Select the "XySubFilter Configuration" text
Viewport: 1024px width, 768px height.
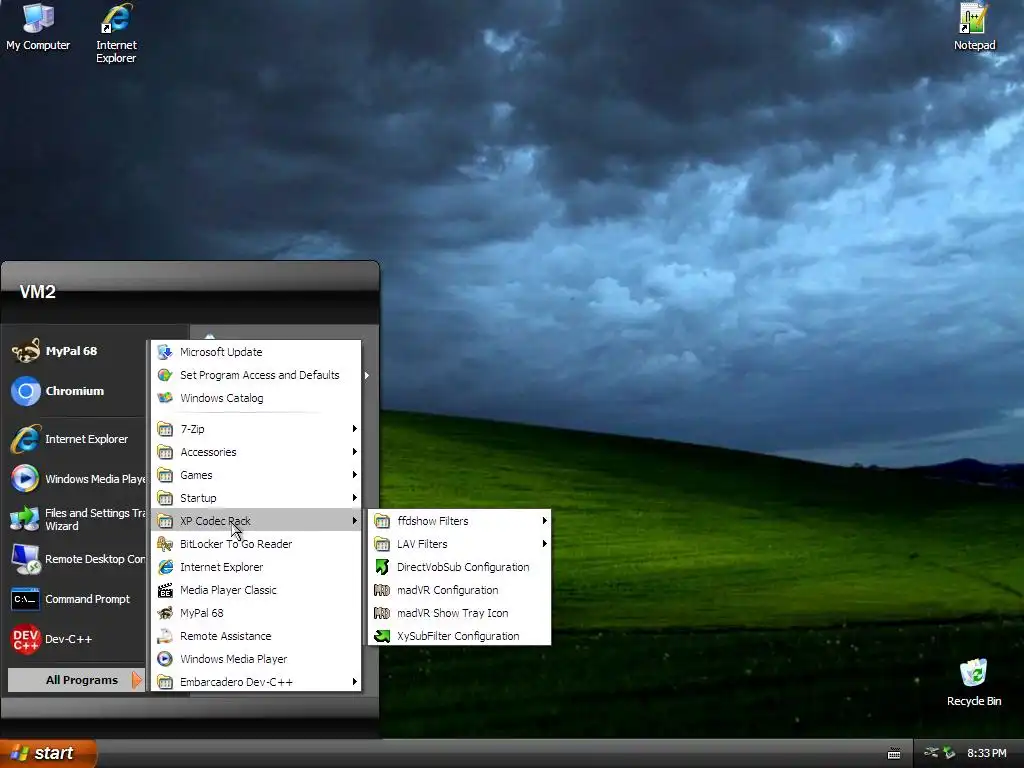pos(458,636)
